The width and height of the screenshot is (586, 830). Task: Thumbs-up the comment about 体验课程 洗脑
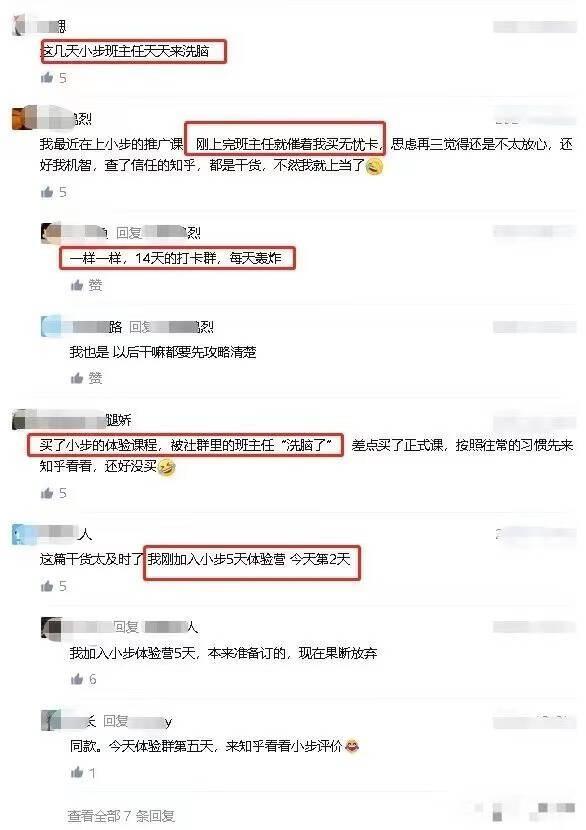click(x=47, y=493)
